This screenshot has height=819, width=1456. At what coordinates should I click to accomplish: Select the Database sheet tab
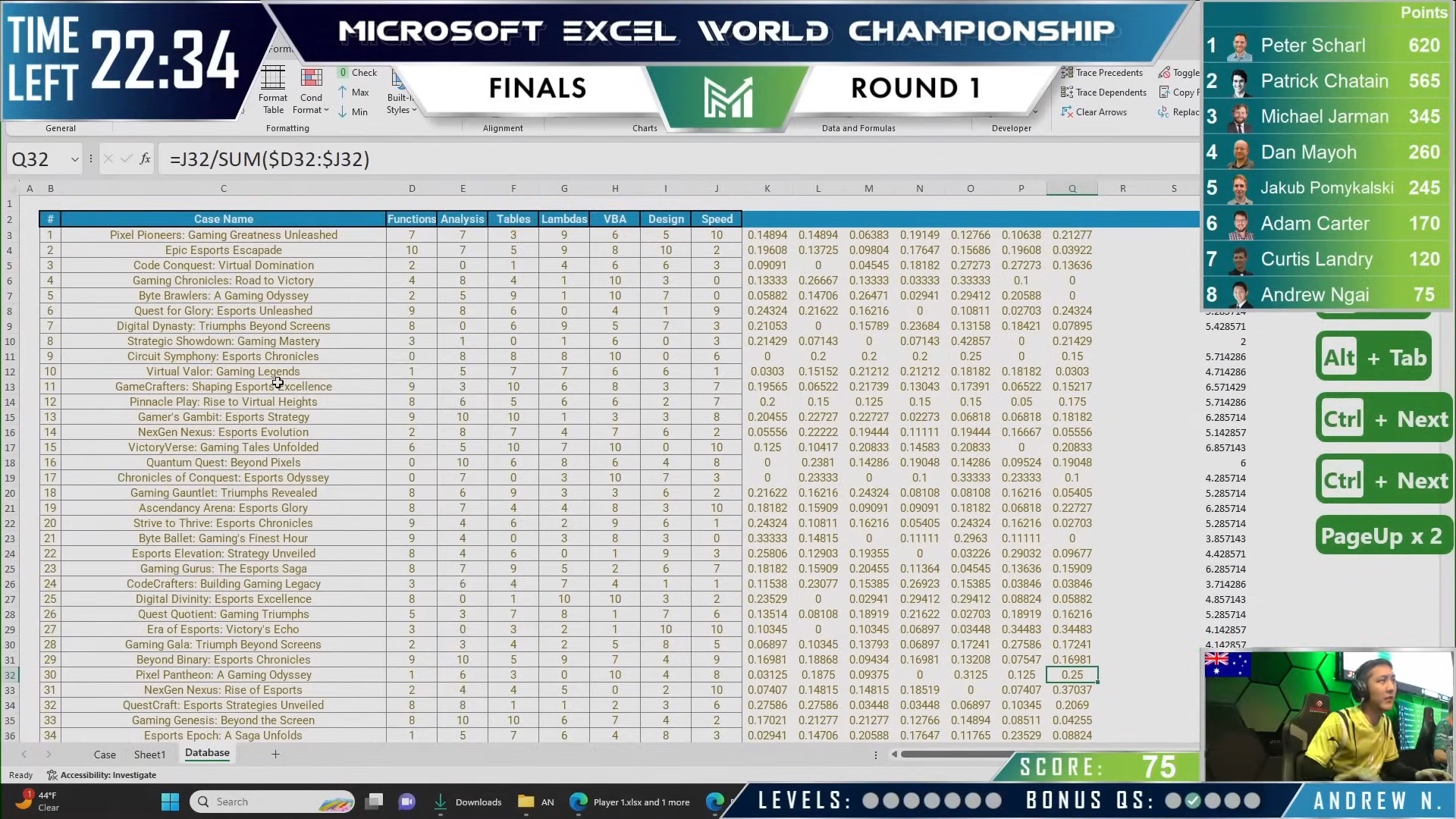coord(206,752)
